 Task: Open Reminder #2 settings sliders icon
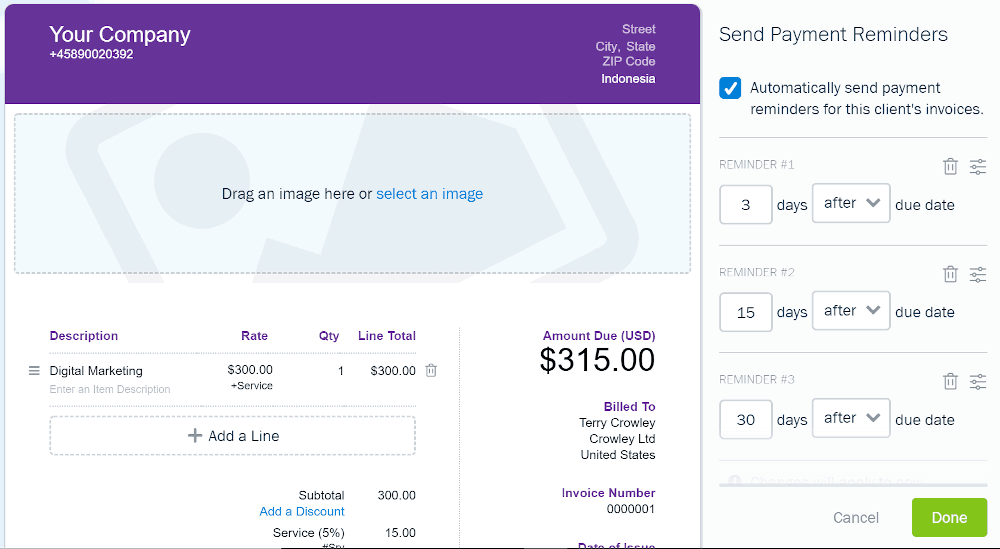(978, 274)
